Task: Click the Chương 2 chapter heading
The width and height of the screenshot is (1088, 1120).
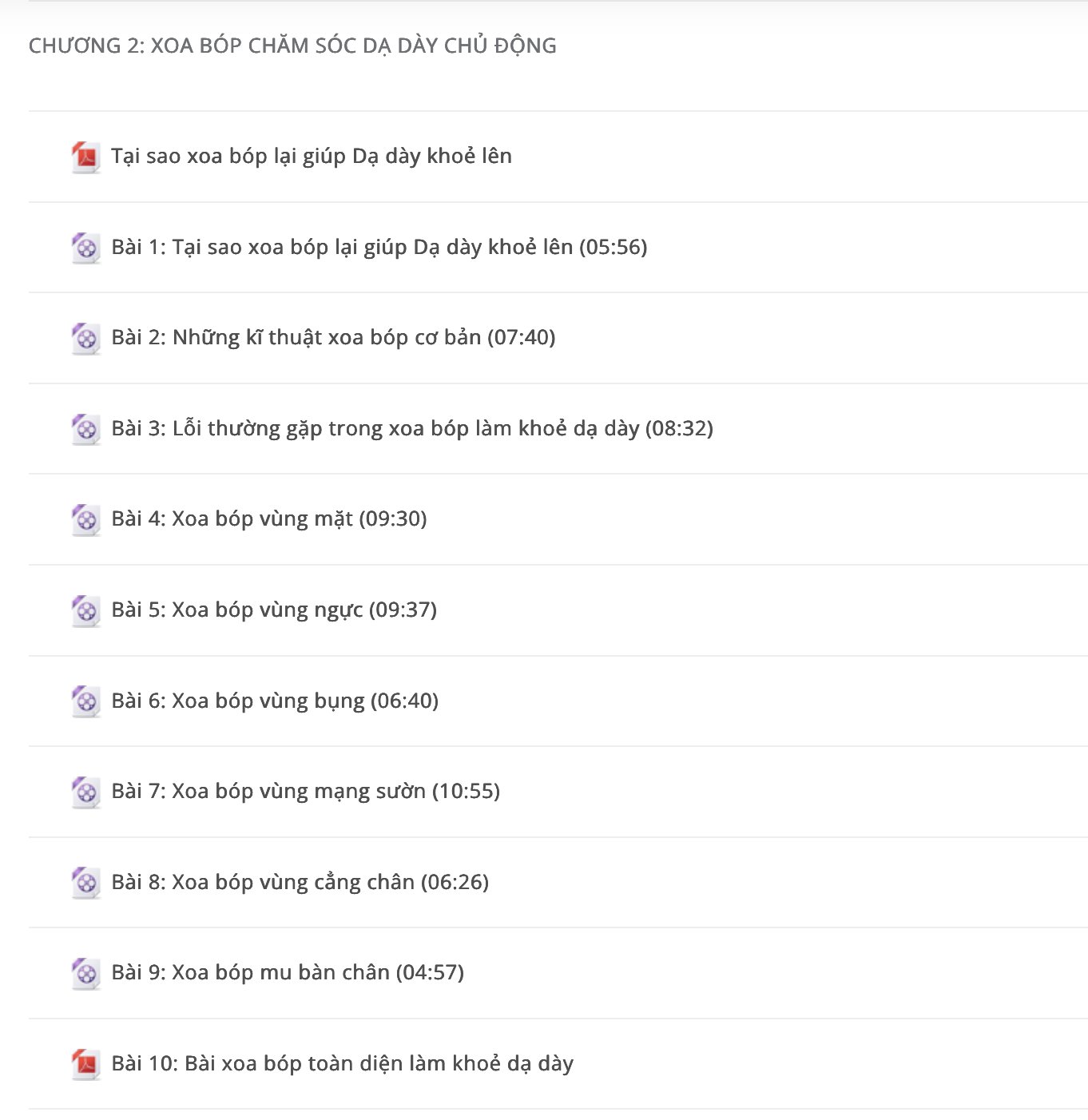Action: [x=292, y=46]
